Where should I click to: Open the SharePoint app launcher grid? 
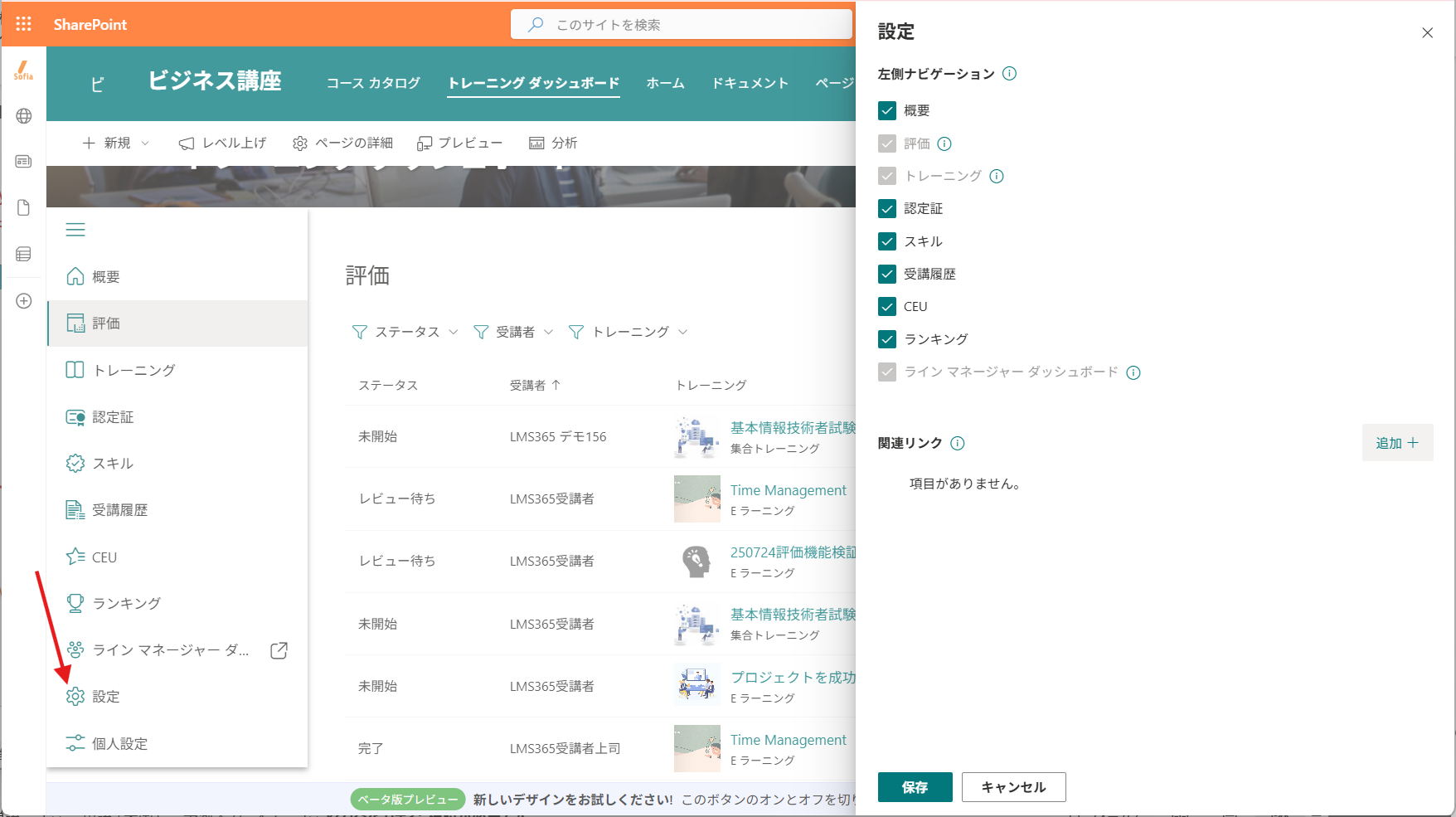coord(23,24)
